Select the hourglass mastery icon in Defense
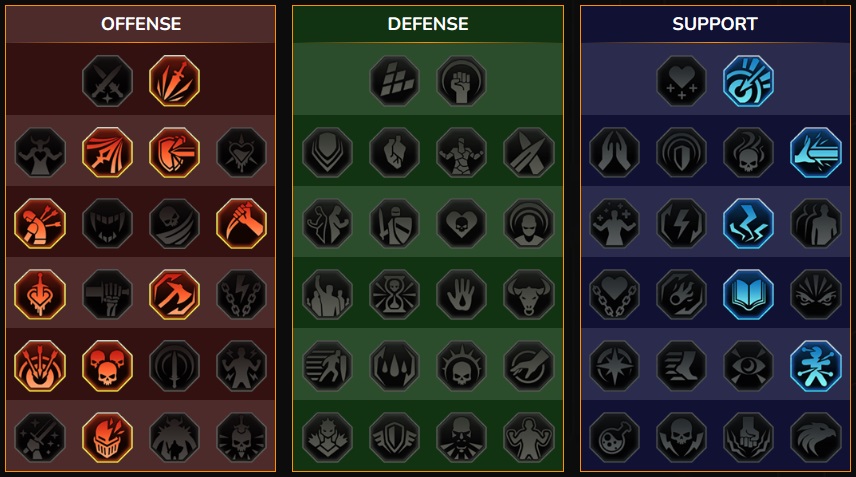The width and height of the screenshot is (856, 477). click(x=394, y=295)
